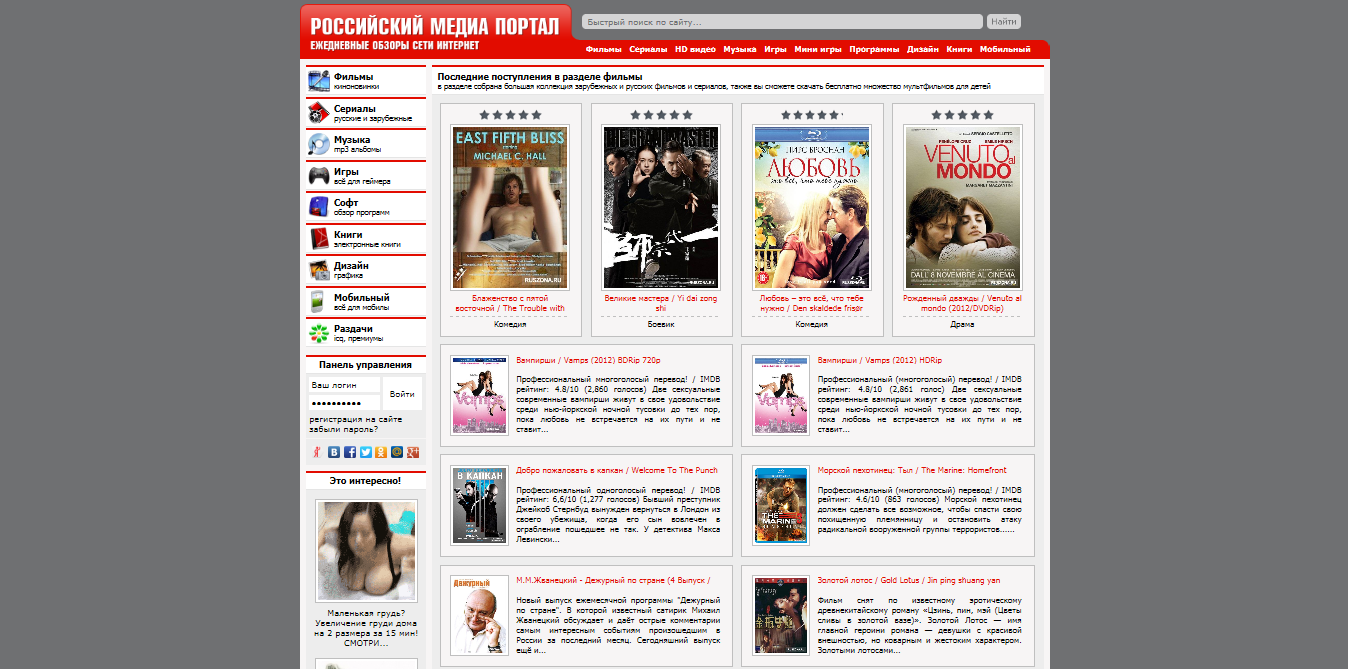Sign in with the Google+ icon
The width and height of the screenshot is (1348, 669).
click(x=413, y=452)
